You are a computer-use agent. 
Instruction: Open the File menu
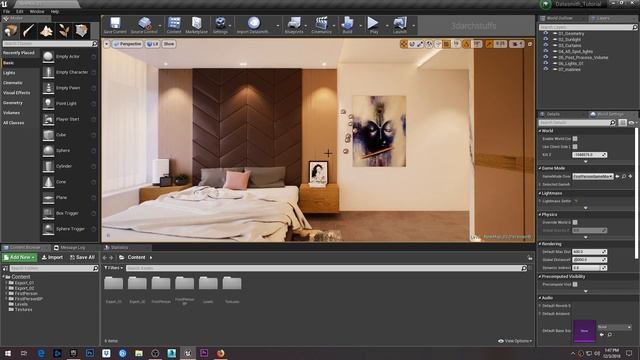[7, 11]
